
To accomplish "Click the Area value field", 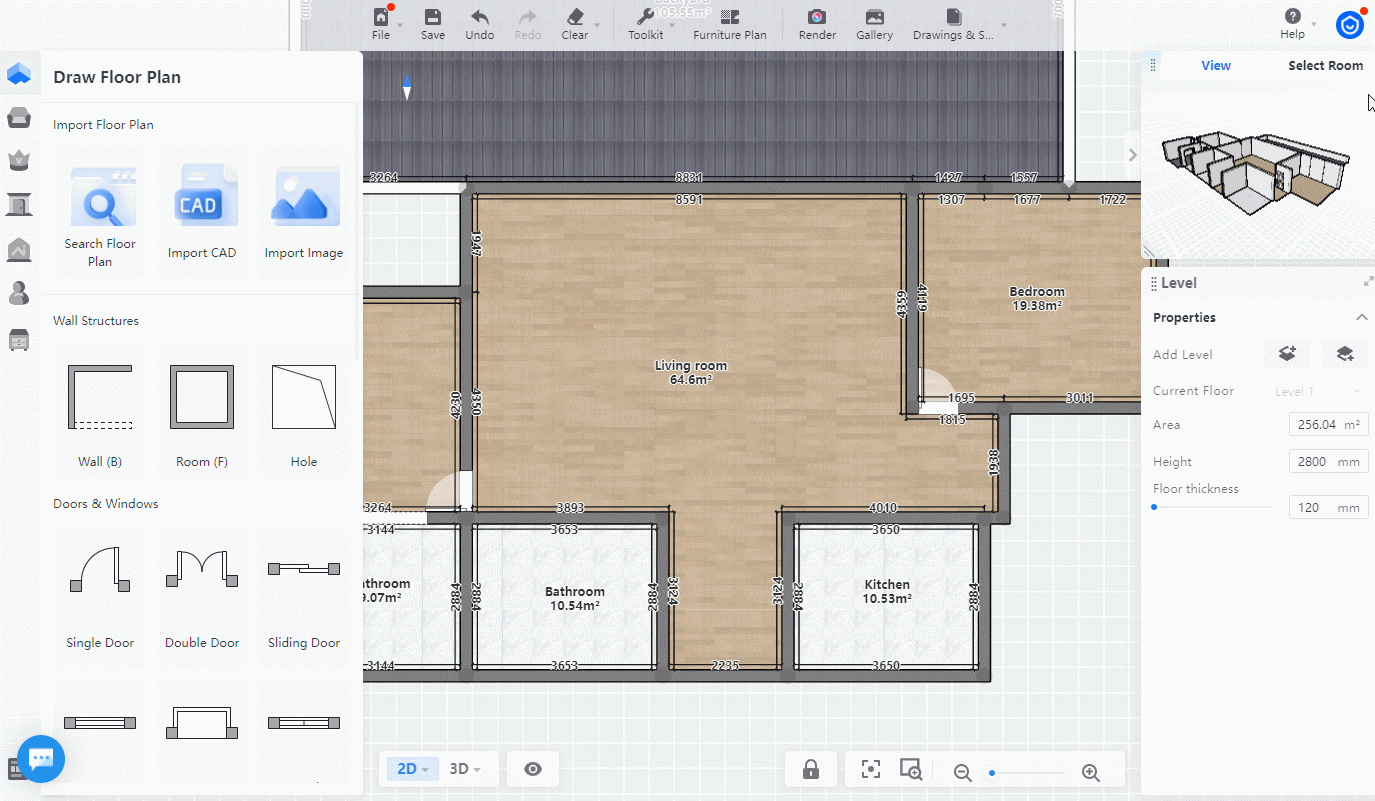I will (x=1328, y=424).
